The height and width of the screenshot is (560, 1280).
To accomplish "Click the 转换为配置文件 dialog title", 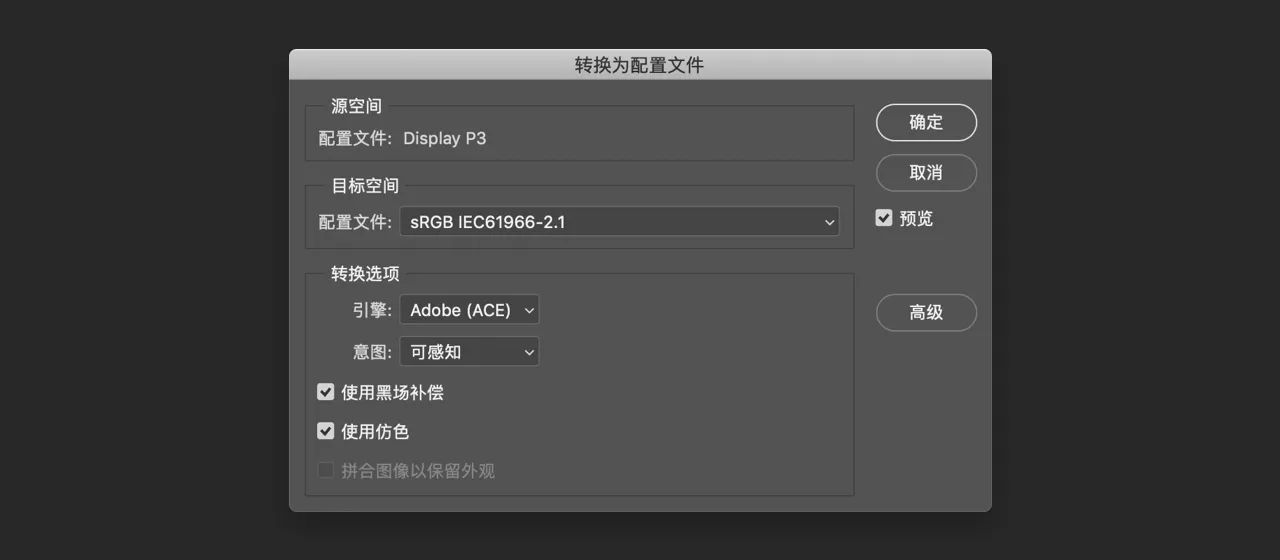I will click(x=639, y=65).
